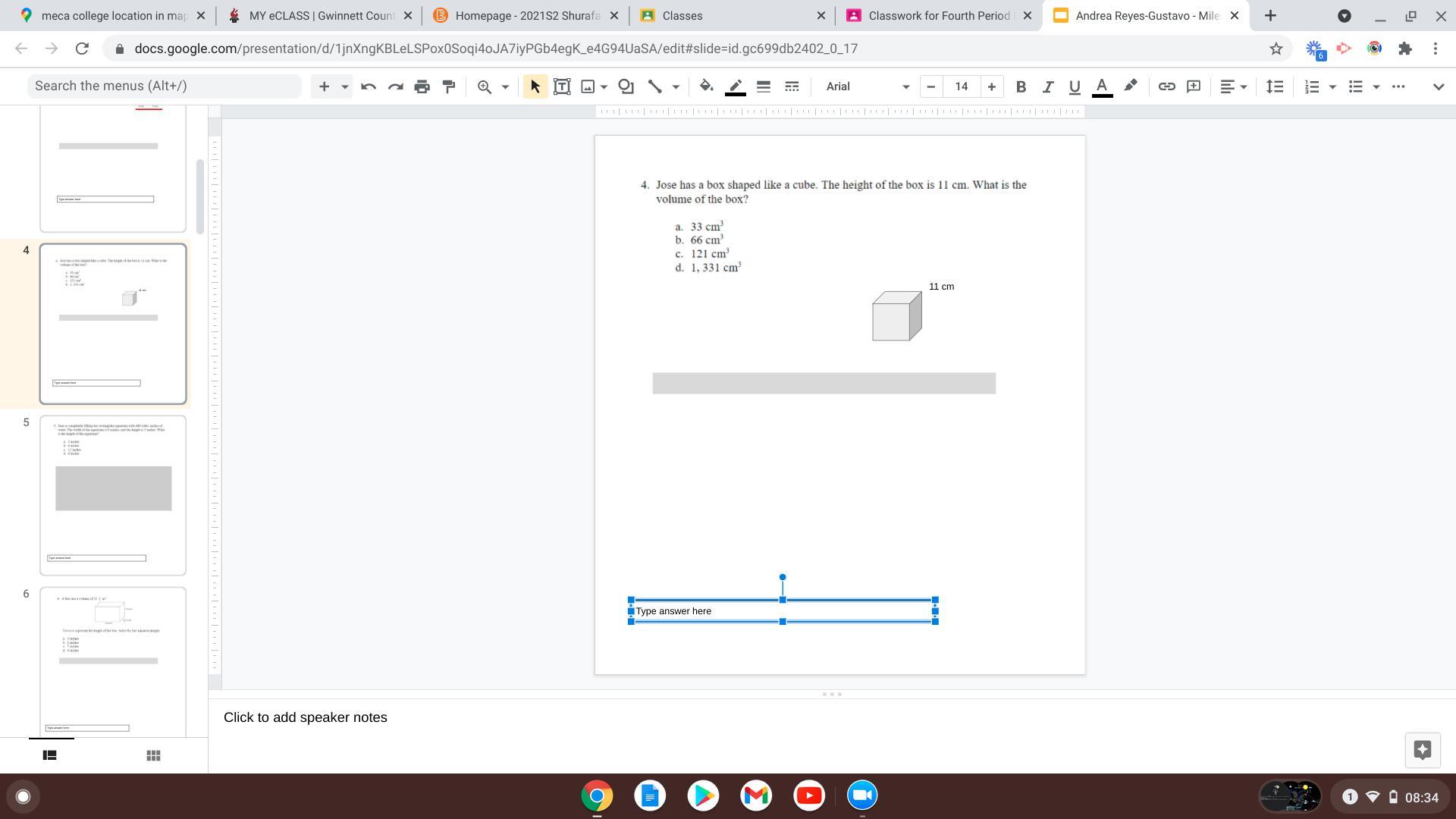Expand the zoom level dropdown arrow
The height and width of the screenshot is (819, 1456).
(505, 86)
